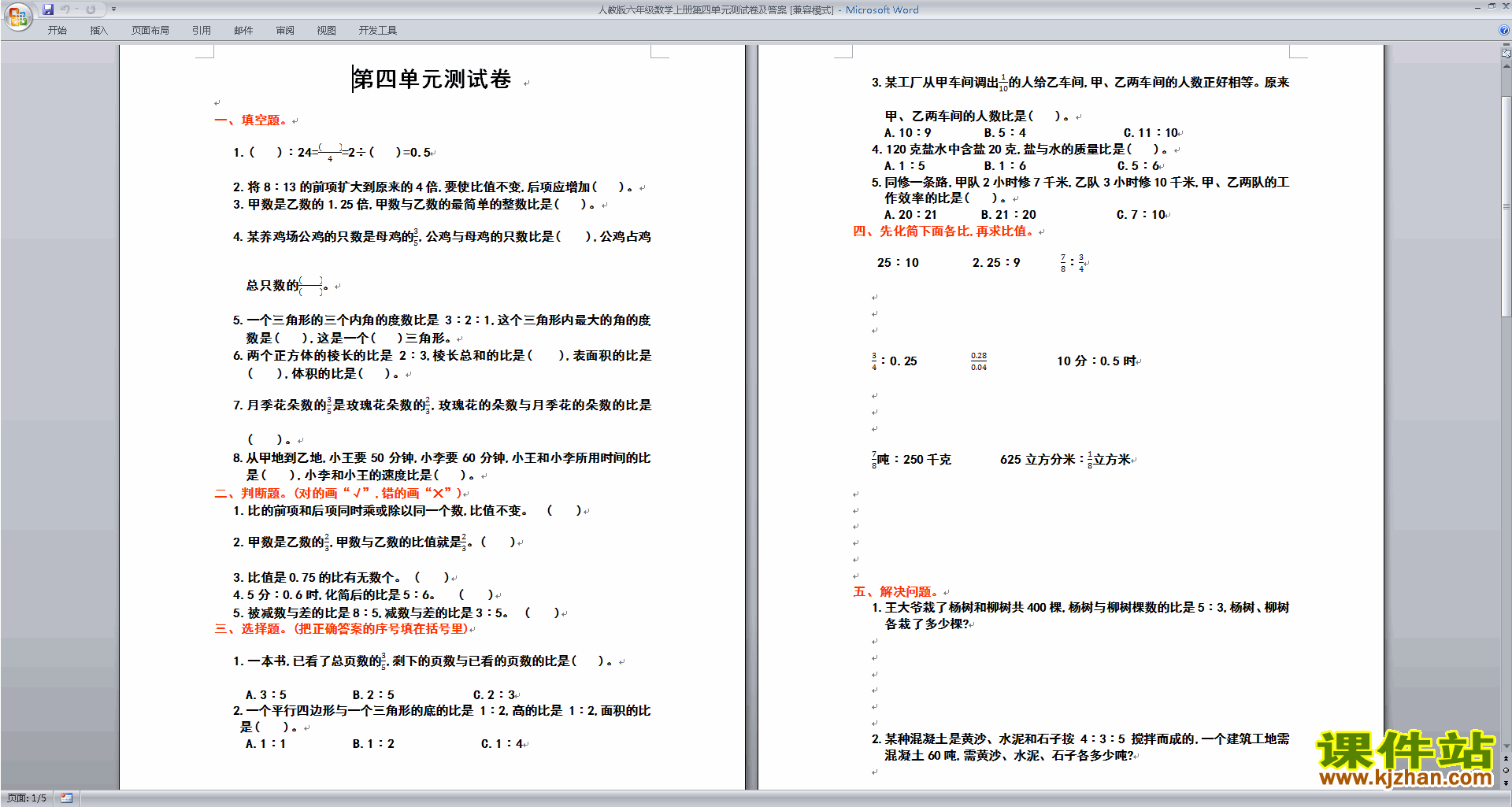Click option C. 1∶4 of the parallelogram question
This screenshot has width=1512, height=807.
(x=502, y=744)
